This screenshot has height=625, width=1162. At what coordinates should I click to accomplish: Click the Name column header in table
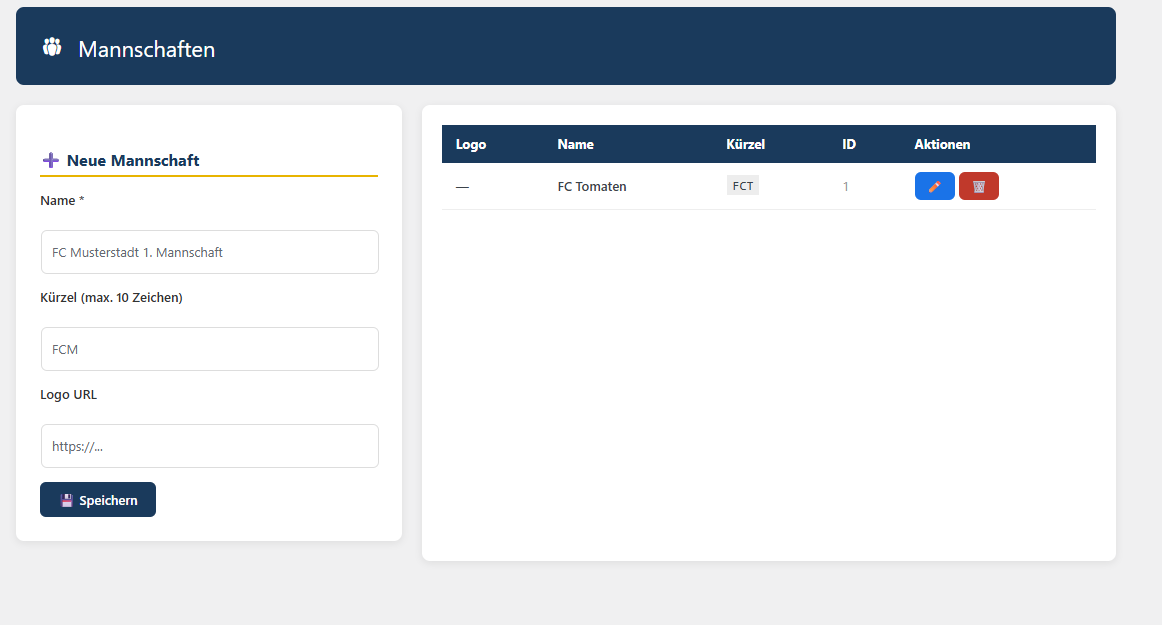pos(575,144)
